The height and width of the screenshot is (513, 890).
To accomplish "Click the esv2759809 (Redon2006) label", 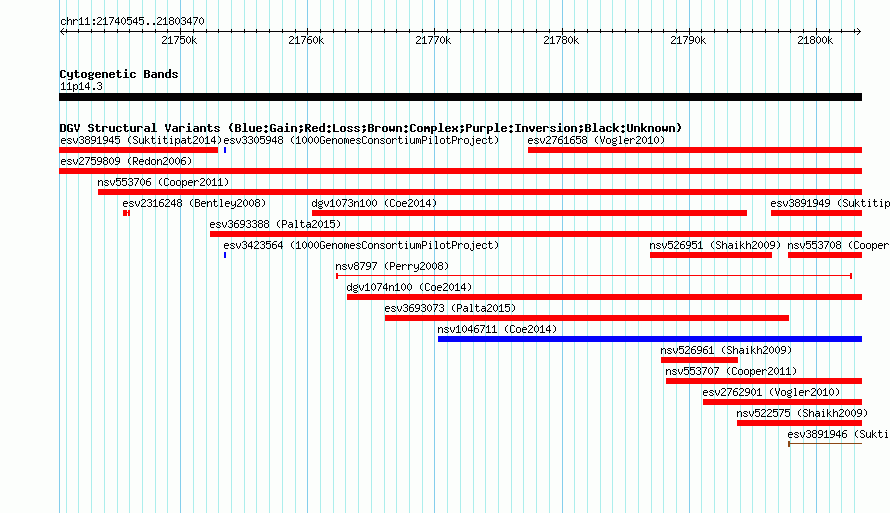I will tap(126, 161).
